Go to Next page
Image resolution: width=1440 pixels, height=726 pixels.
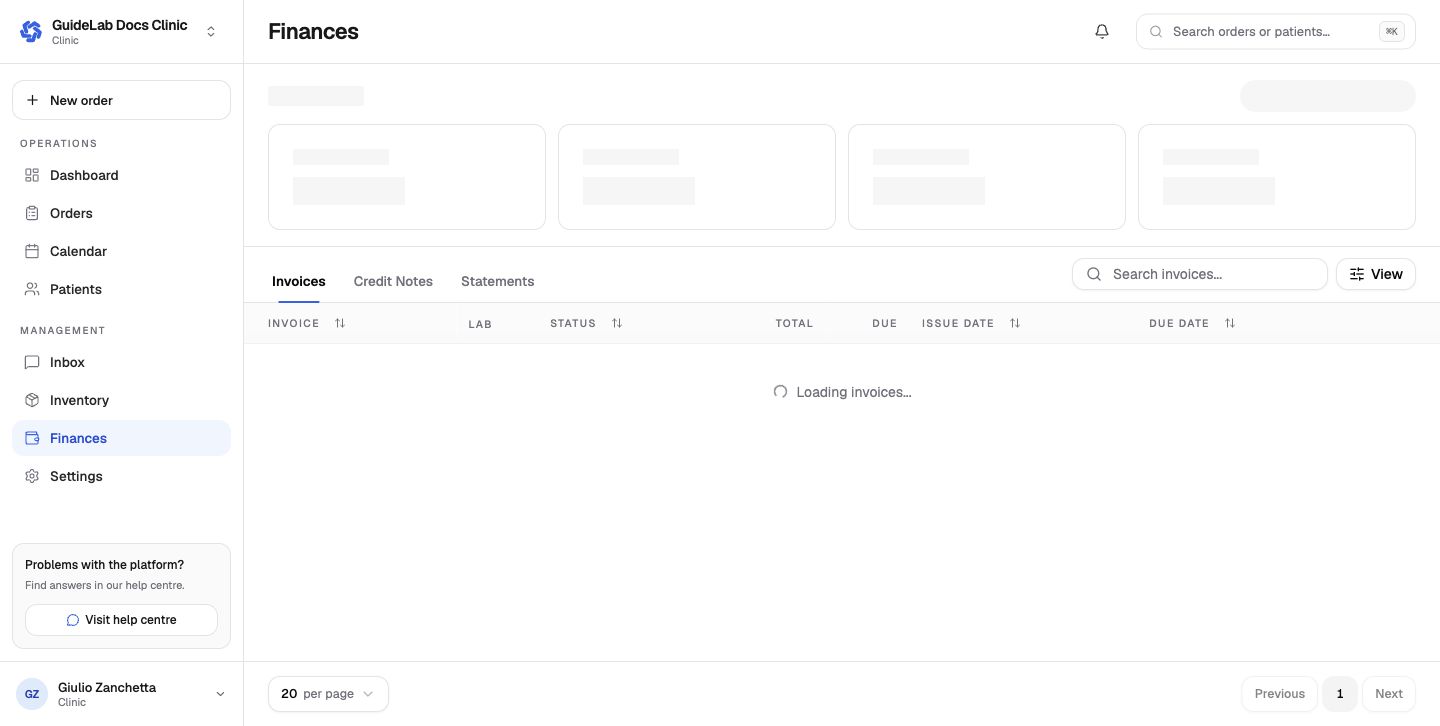1389,694
